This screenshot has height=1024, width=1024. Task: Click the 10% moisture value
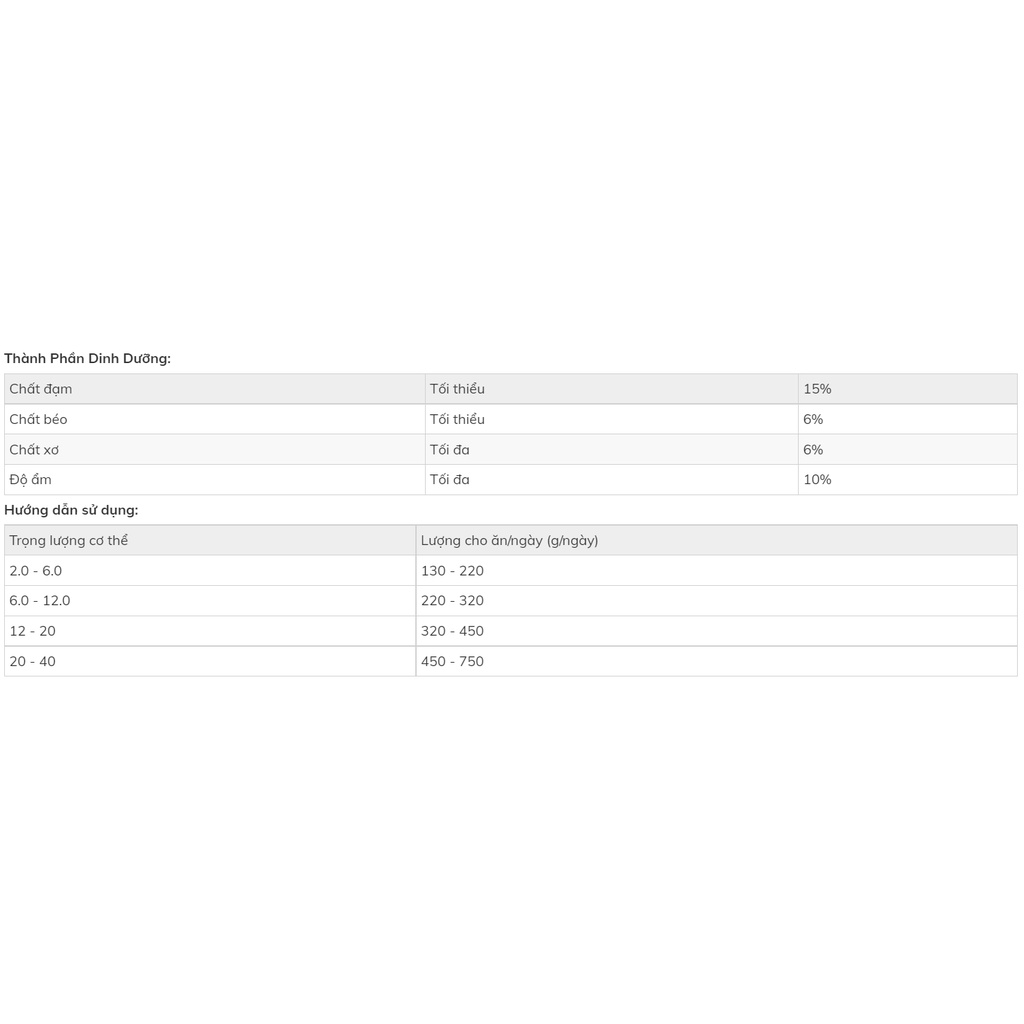click(x=817, y=480)
